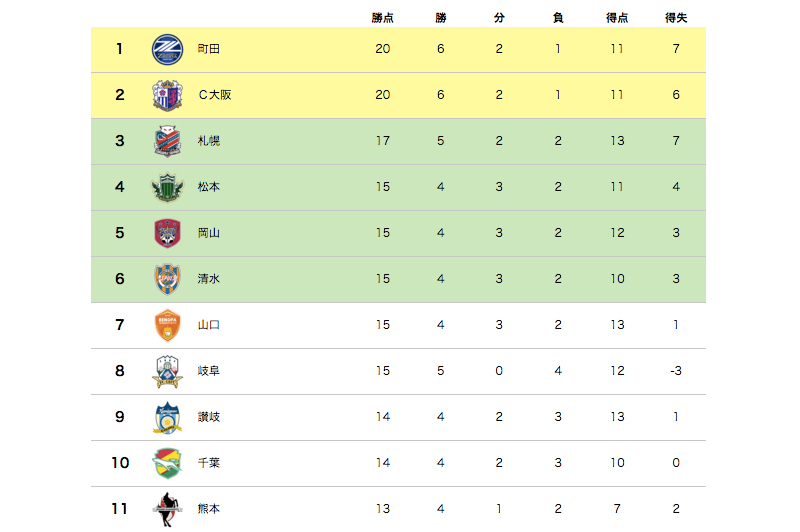Click the Matsumoto green crest icon

pyautogui.click(x=167, y=187)
